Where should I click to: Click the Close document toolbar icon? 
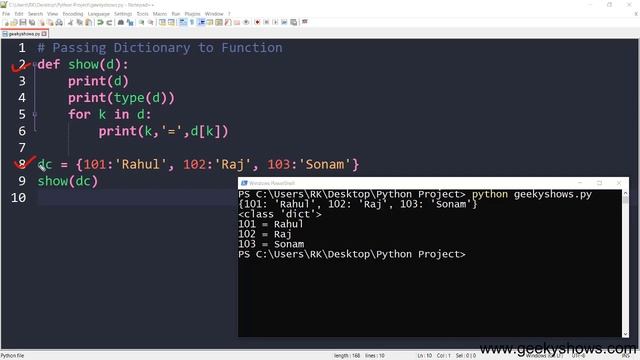click(x=42, y=22)
